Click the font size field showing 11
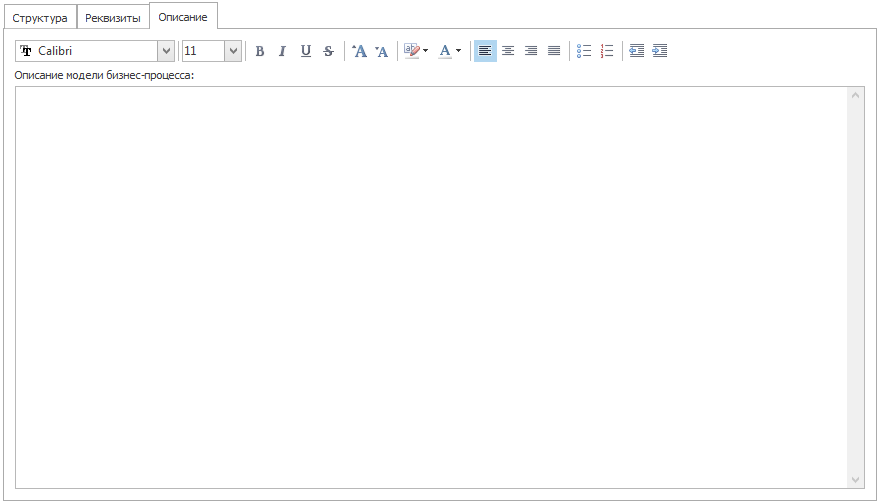The image size is (881, 504). (x=203, y=51)
